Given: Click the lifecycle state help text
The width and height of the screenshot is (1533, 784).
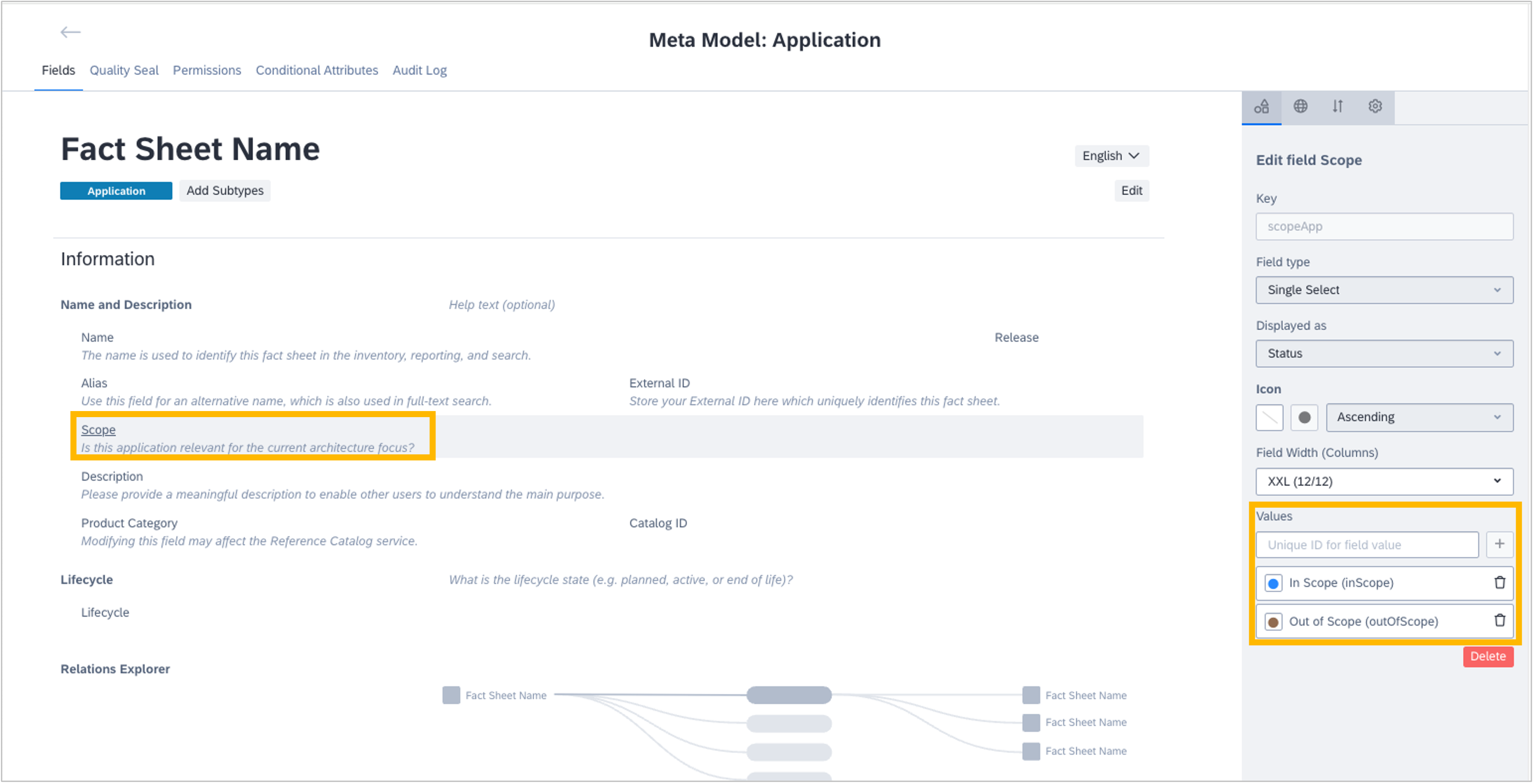Looking at the screenshot, I should tap(620, 580).
